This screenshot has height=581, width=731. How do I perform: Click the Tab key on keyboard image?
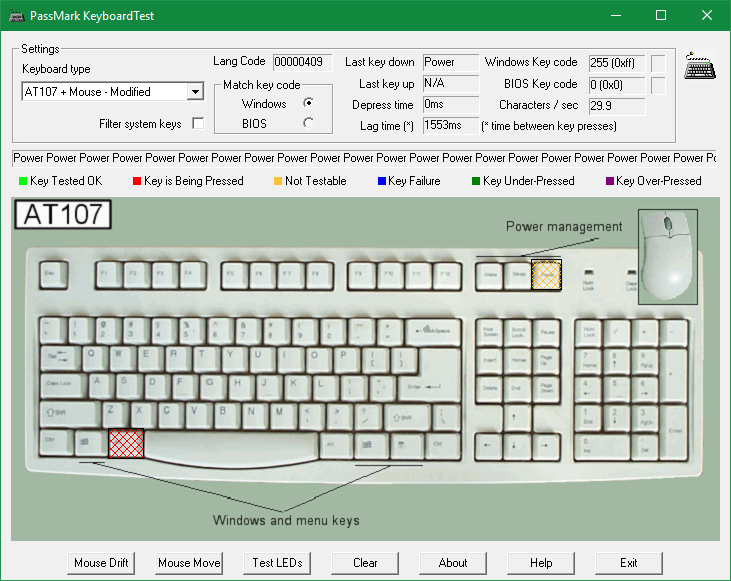click(60, 359)
